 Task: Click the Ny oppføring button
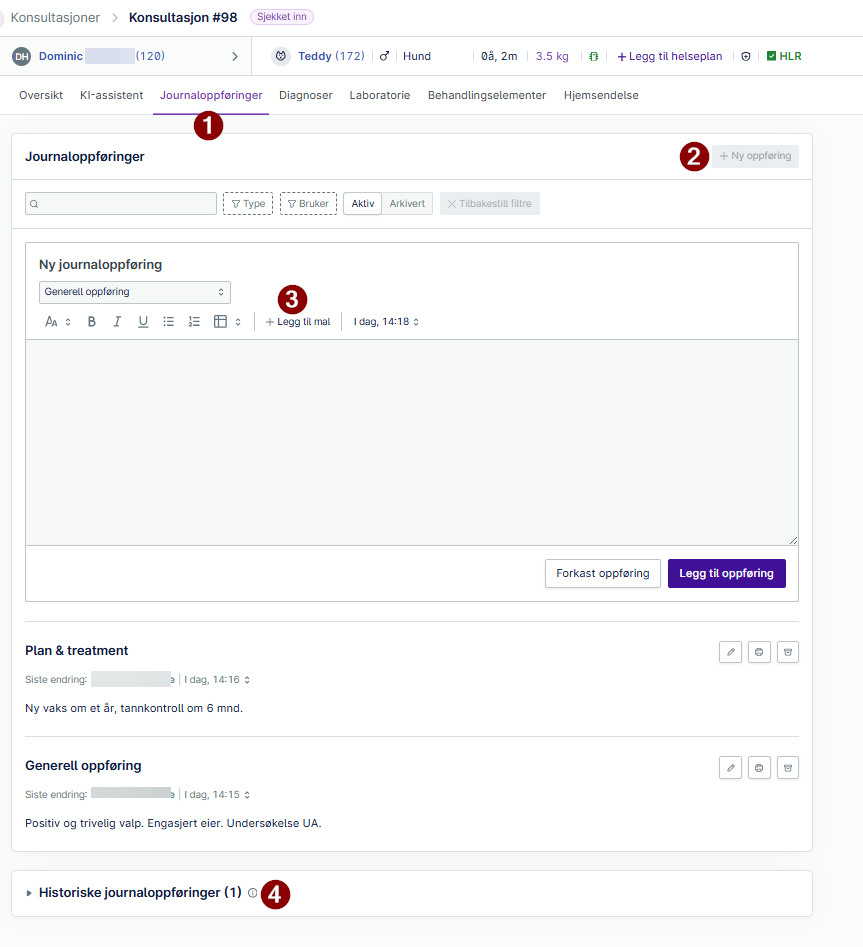pos(756,156)
